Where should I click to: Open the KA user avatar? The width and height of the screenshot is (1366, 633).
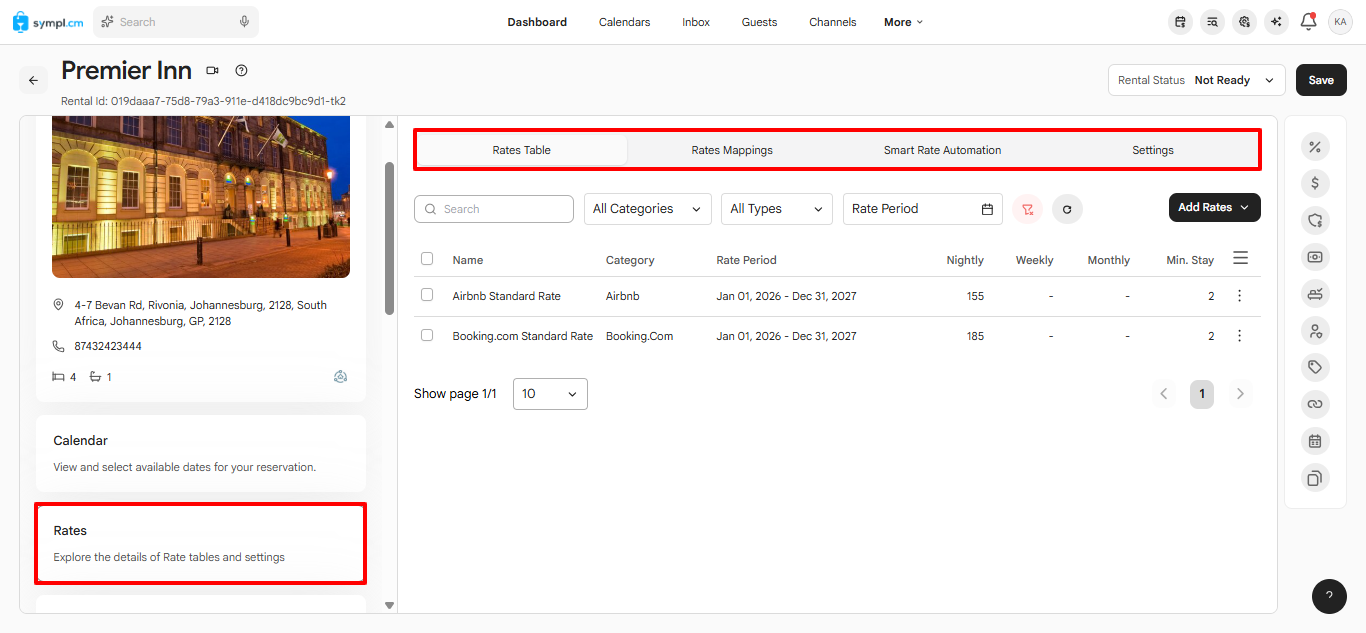click(x=1340, y=22)
